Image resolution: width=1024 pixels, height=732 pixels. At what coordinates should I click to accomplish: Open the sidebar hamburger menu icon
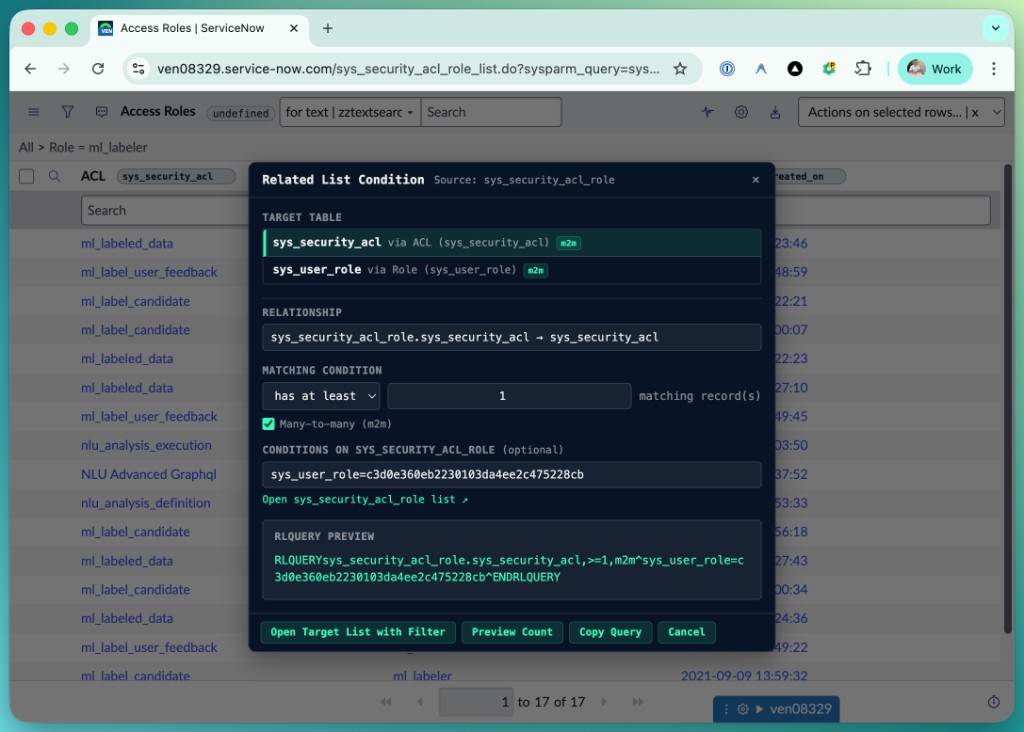coord(33,111)
